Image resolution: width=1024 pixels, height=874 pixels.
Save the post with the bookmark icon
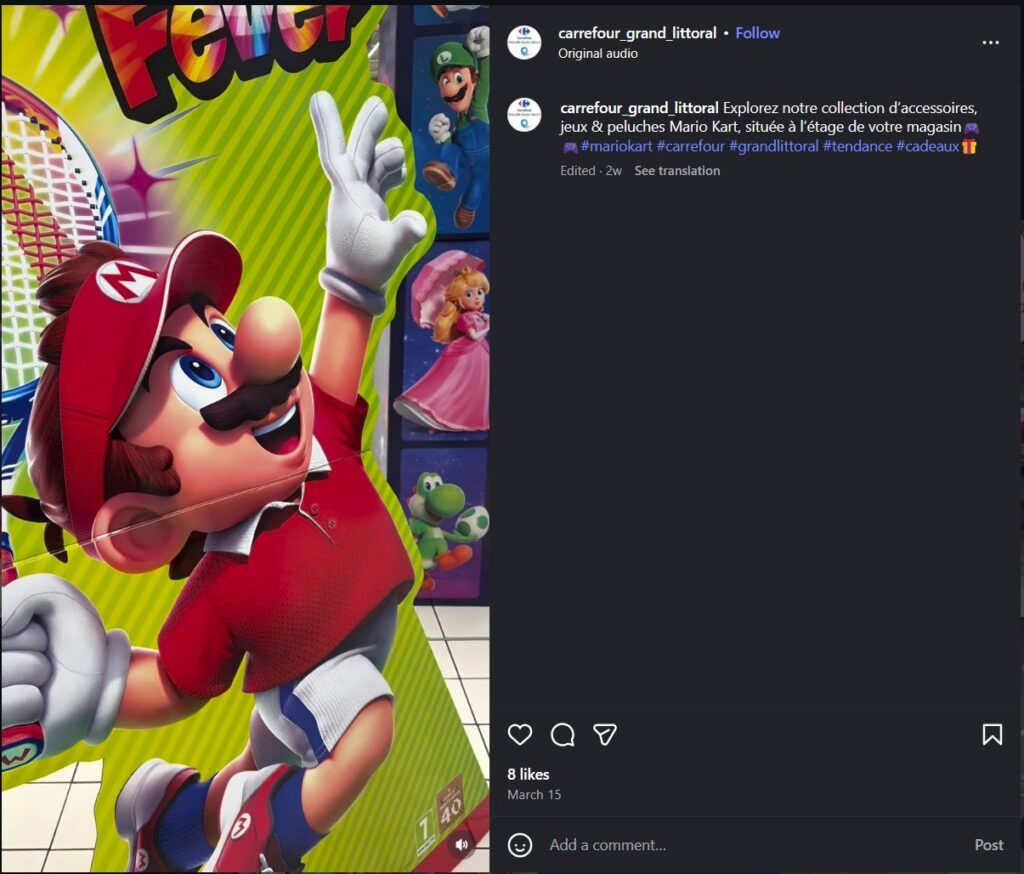[x=992, y=735]
